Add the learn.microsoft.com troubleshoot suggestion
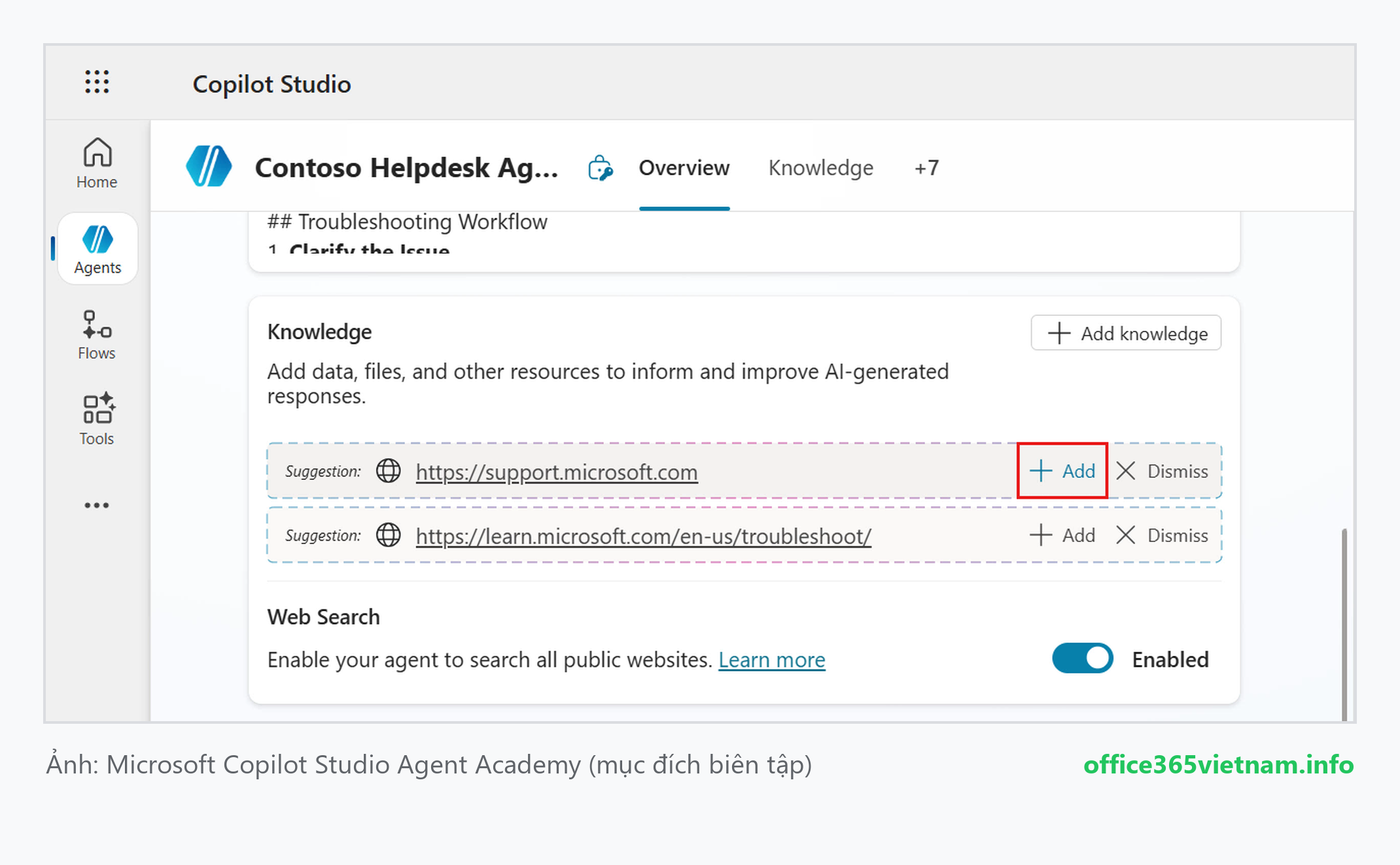1400x865 pixels. [1062, 535]
